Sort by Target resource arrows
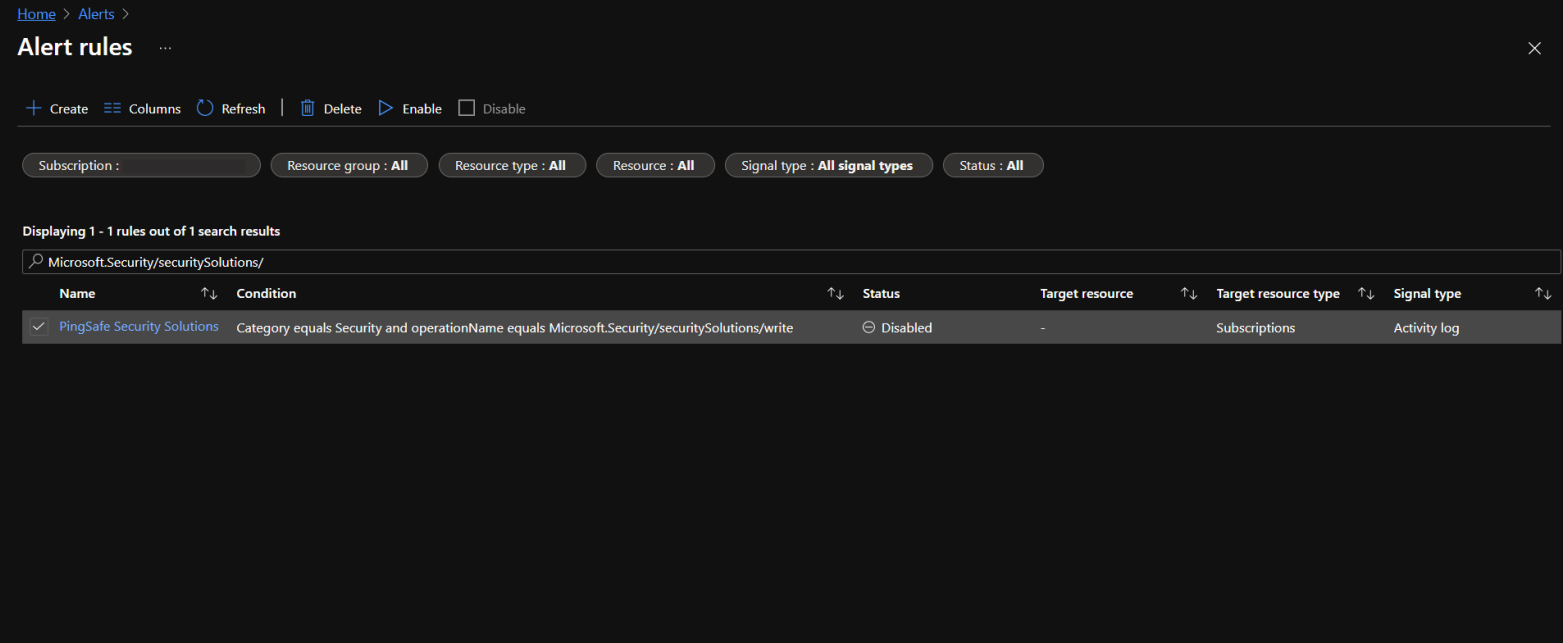This screenshot has width=1563, height=643. point(1189,293)
